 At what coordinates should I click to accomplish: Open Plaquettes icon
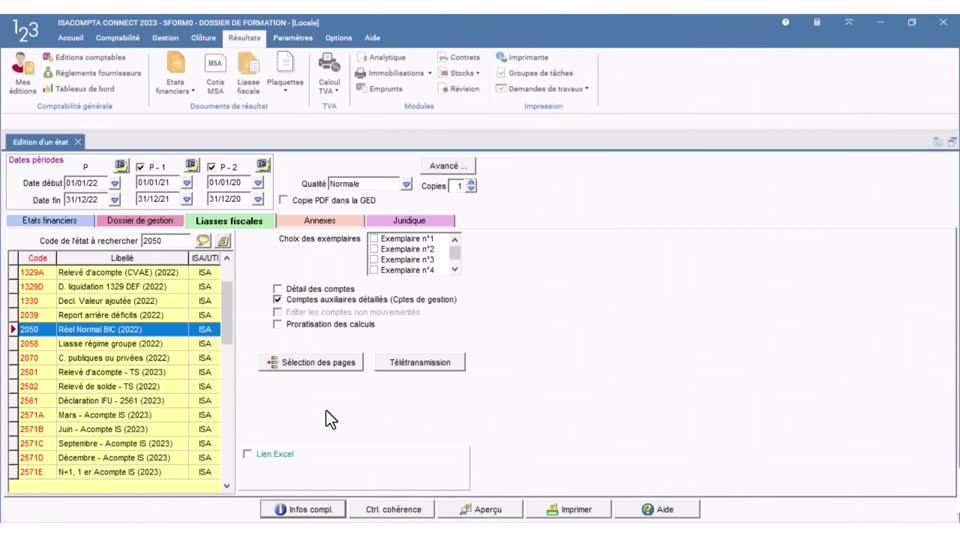pyautogui.click(x=285, y=73)
